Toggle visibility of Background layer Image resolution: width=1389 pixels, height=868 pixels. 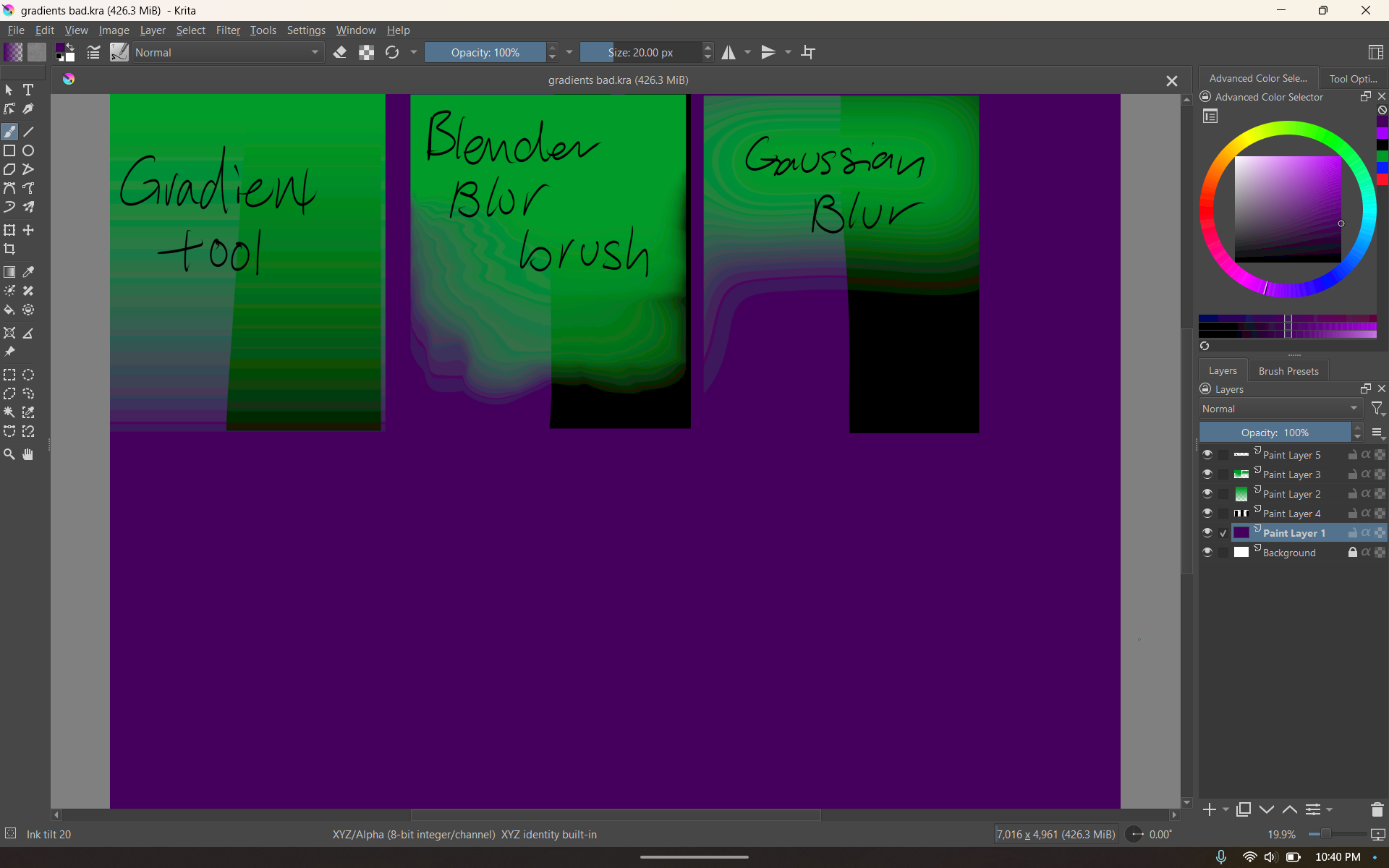1207,553
